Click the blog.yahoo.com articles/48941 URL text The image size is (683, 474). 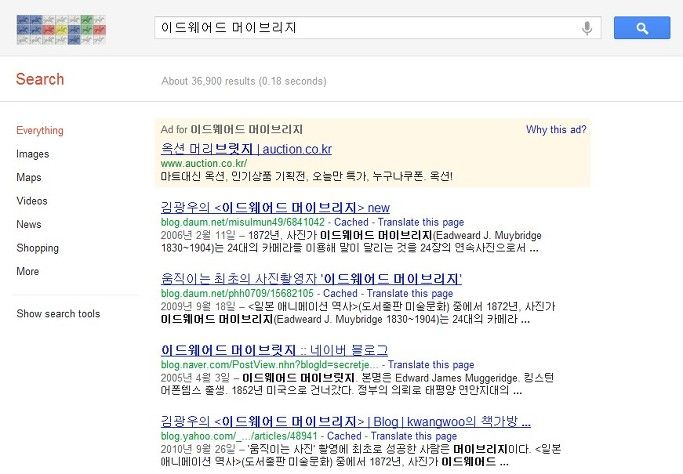pos(239,436)
